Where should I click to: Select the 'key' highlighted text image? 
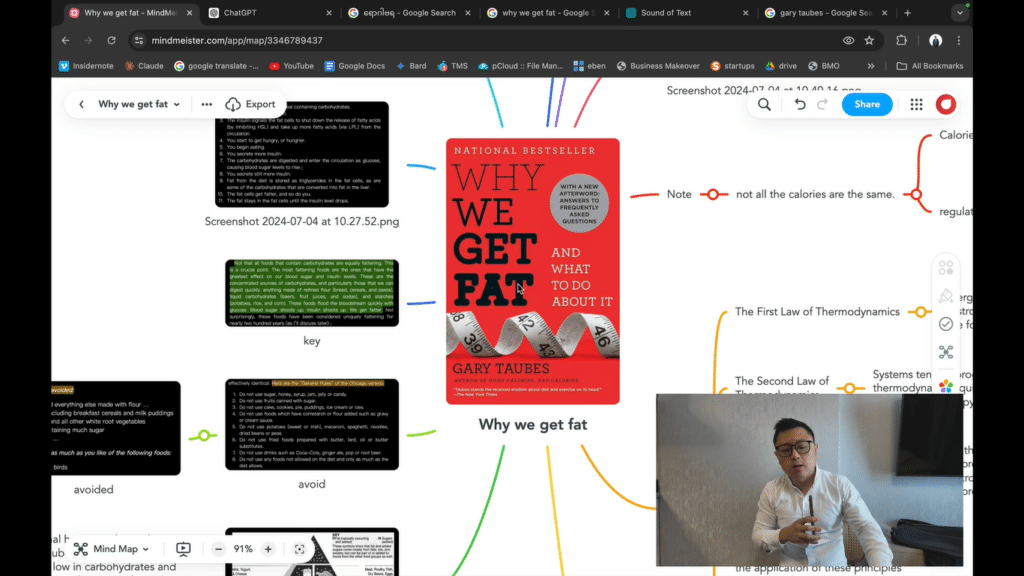click(x=312, y=293)
